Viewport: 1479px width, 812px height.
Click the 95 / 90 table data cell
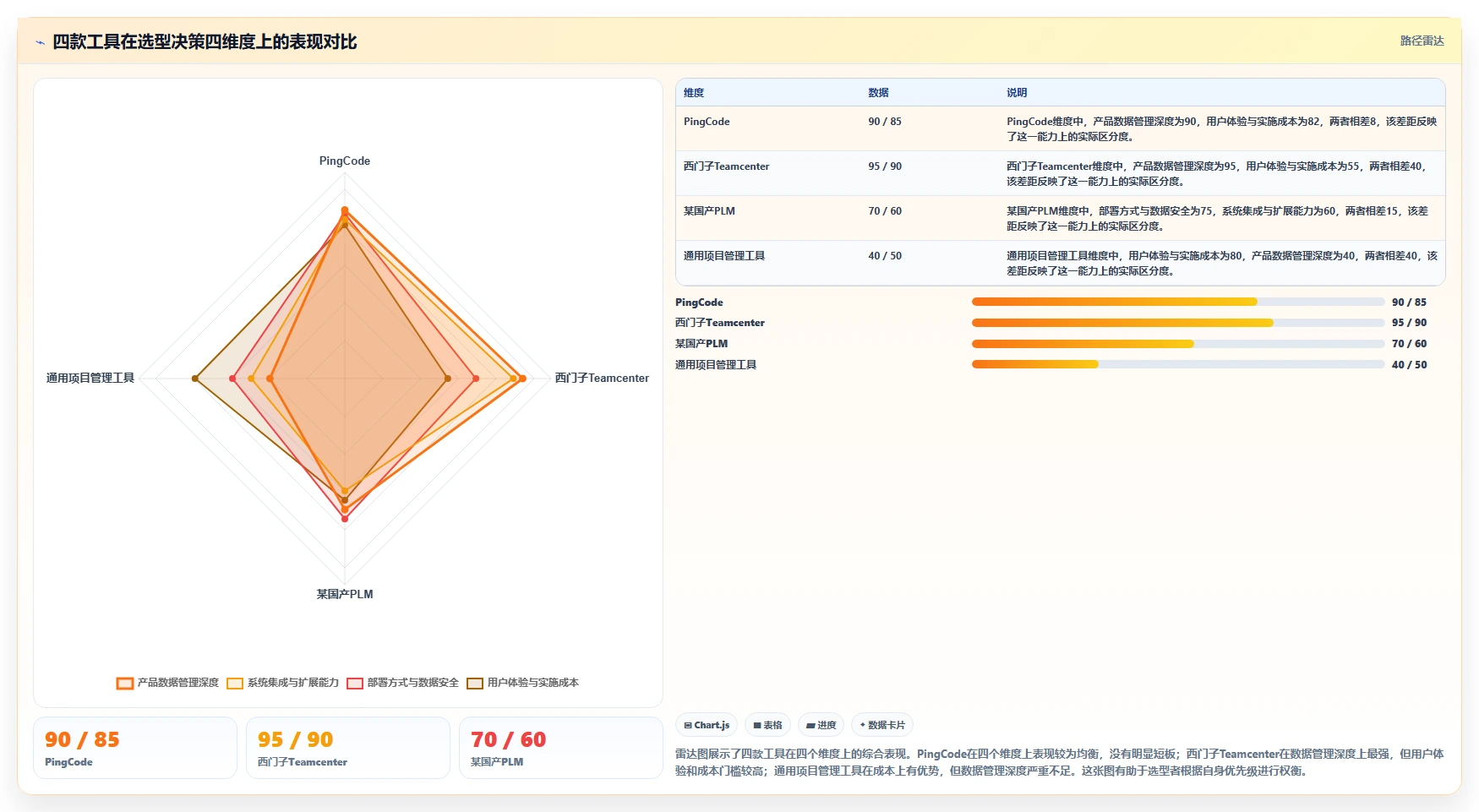tap(930, 173)
